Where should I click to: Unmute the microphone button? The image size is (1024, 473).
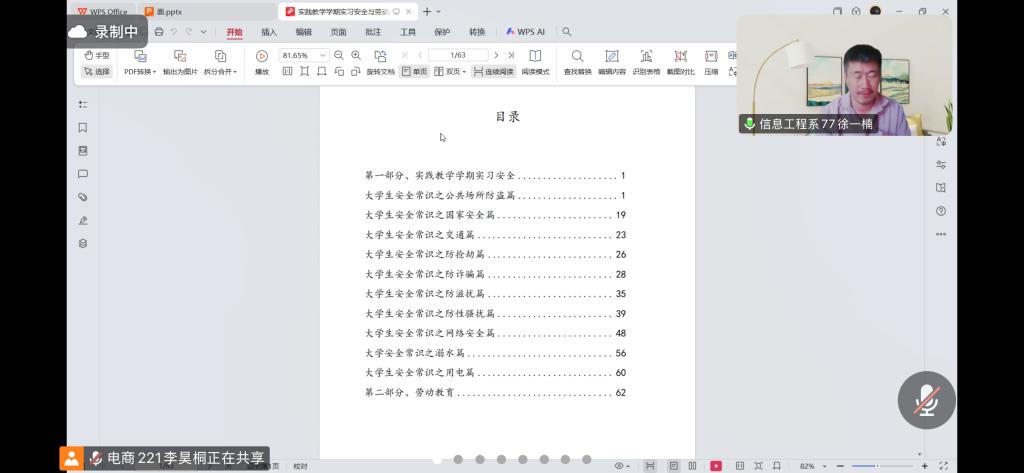point(926,400)
